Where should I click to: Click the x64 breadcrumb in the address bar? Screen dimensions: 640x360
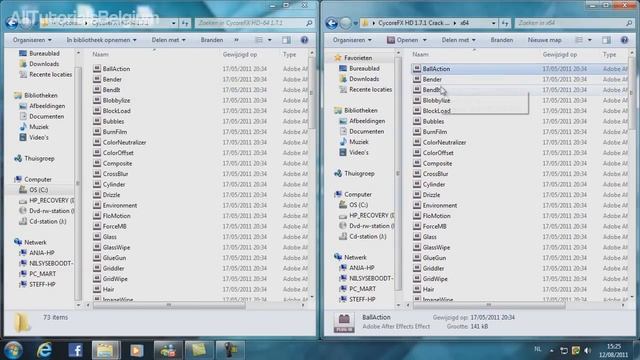(x=464, y=23)
